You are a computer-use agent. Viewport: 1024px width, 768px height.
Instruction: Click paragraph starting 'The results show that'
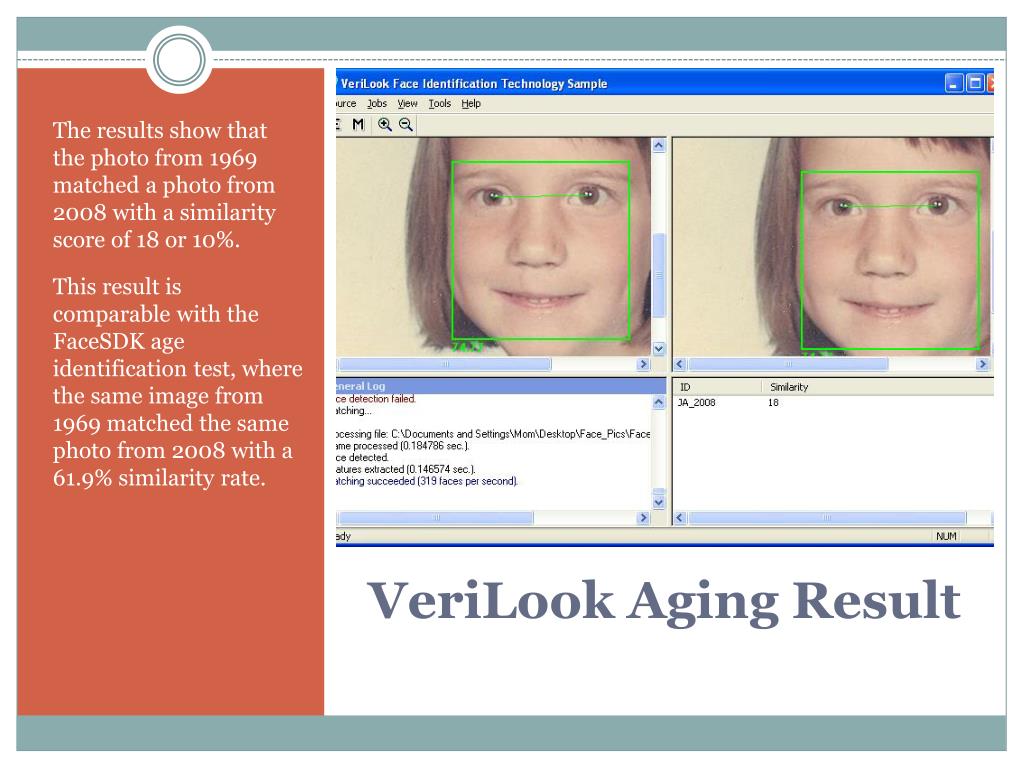coord(164,185)
